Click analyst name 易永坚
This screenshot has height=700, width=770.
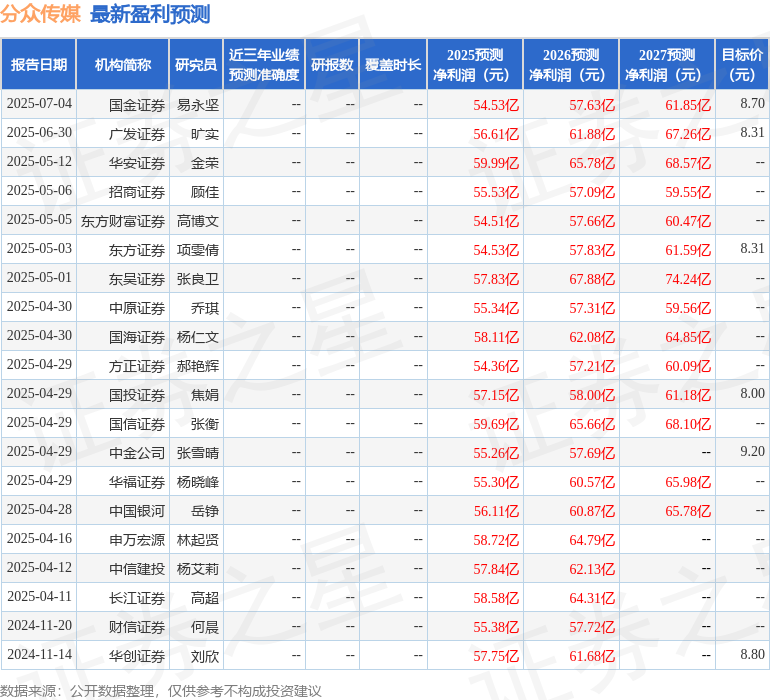pyautogui.click(x=198, y=104)
